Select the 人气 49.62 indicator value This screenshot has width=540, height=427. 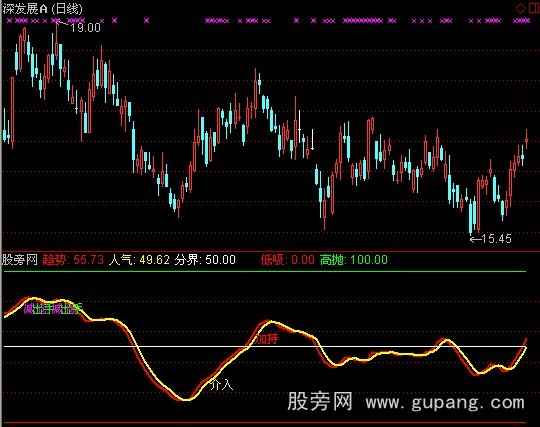(139, 260)
